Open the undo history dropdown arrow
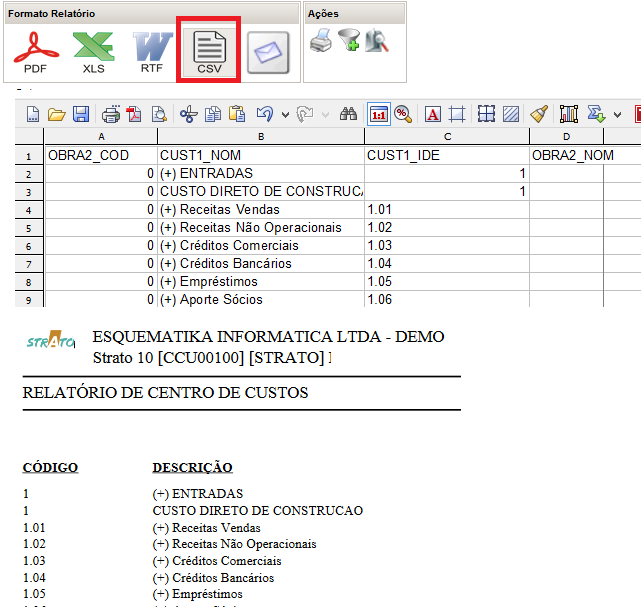Viewport: 641px width, 607px height. (285, 115)
